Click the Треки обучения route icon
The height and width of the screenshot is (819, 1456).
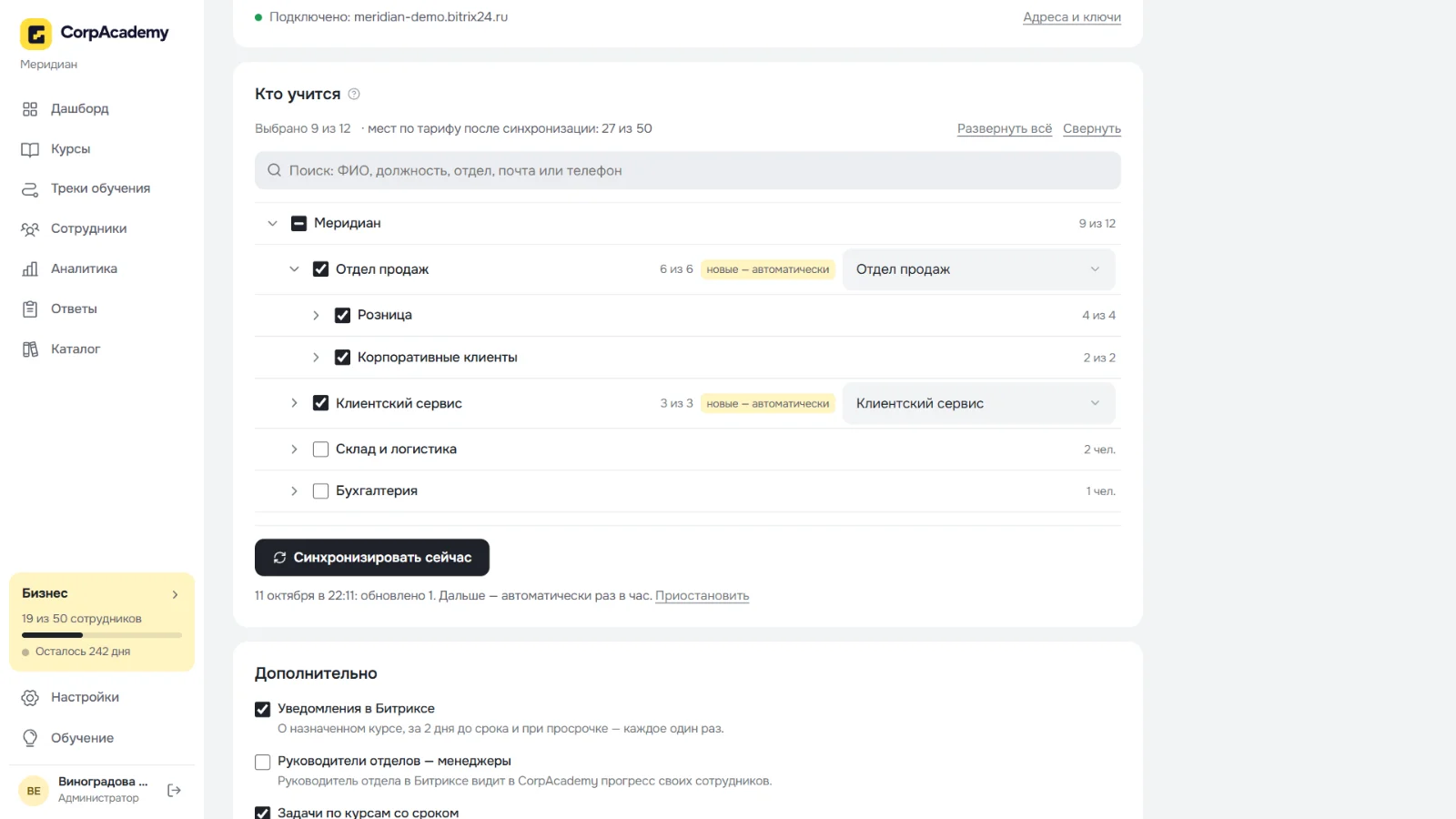[30, 189]
